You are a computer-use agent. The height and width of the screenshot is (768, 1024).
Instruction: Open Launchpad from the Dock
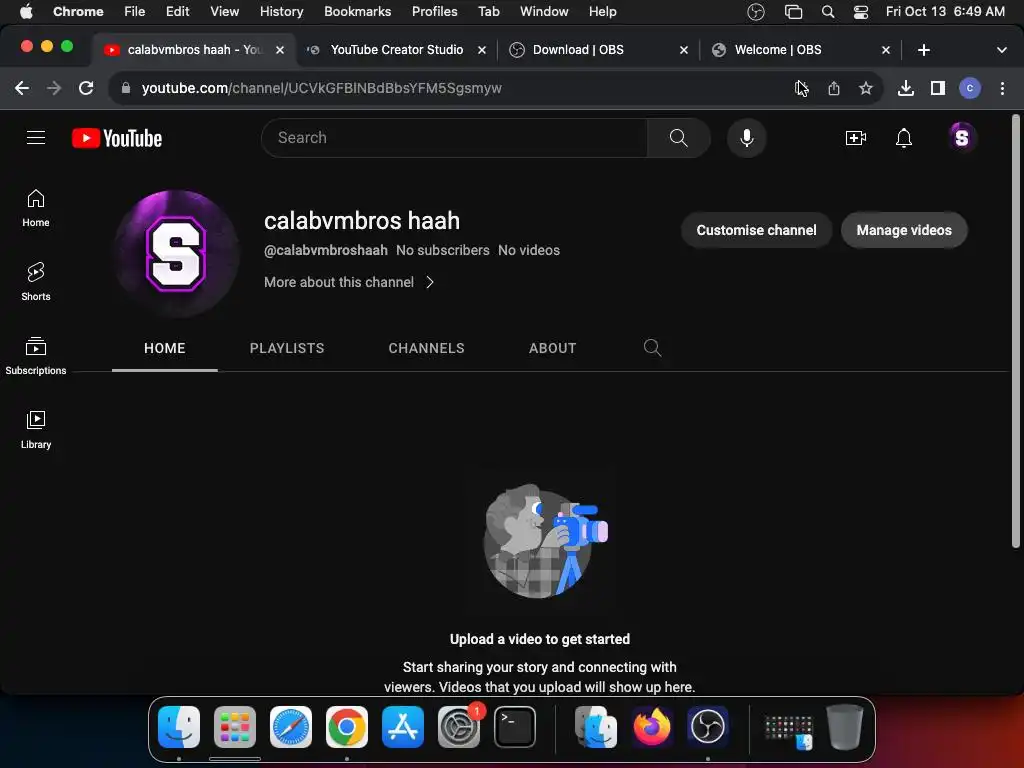[234, 726]
